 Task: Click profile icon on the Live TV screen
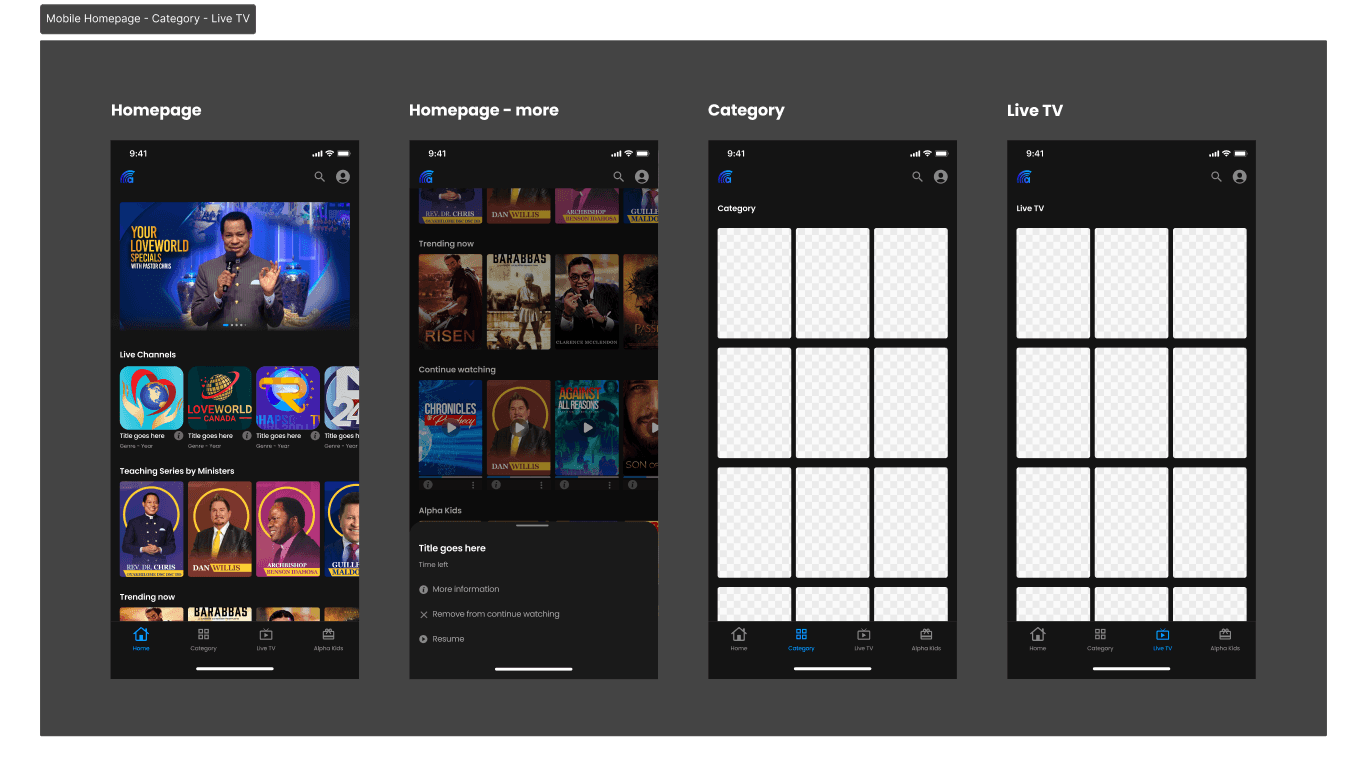[1240, 177]
